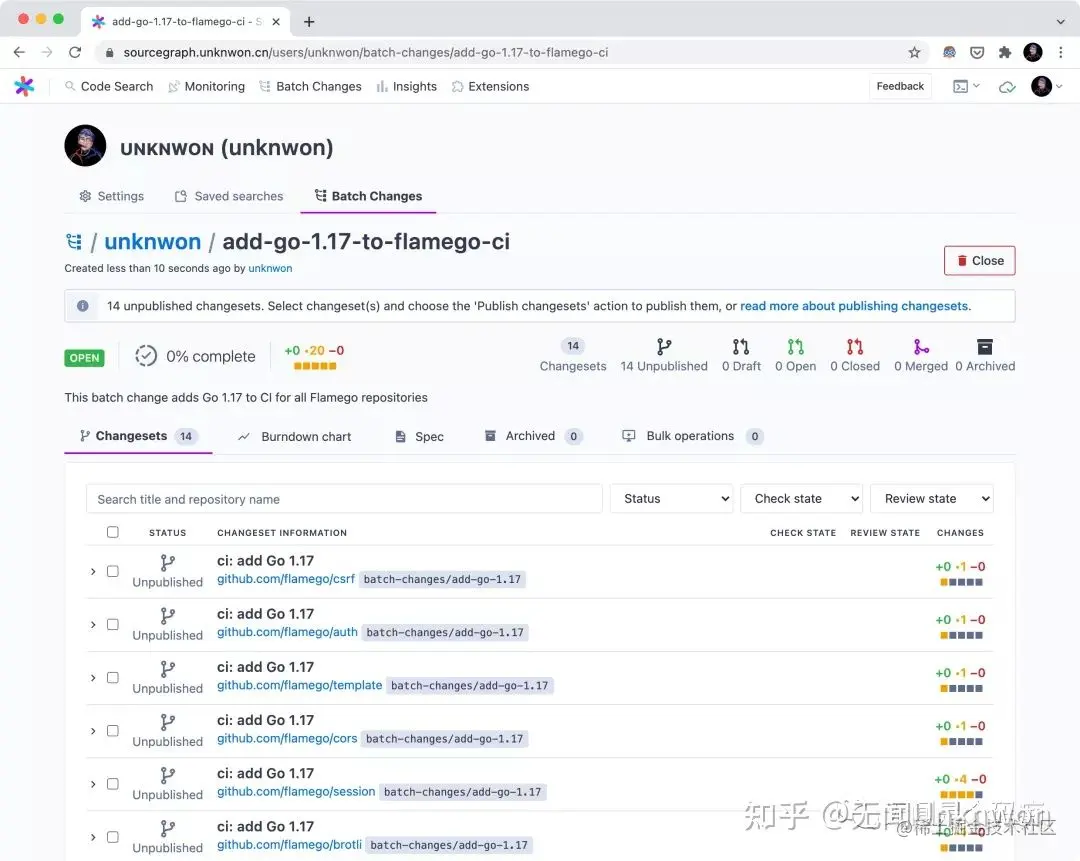The image size is (1080, 861).
Task: Open the Saved searches profile tab
Action: click(x=229, y=196)
